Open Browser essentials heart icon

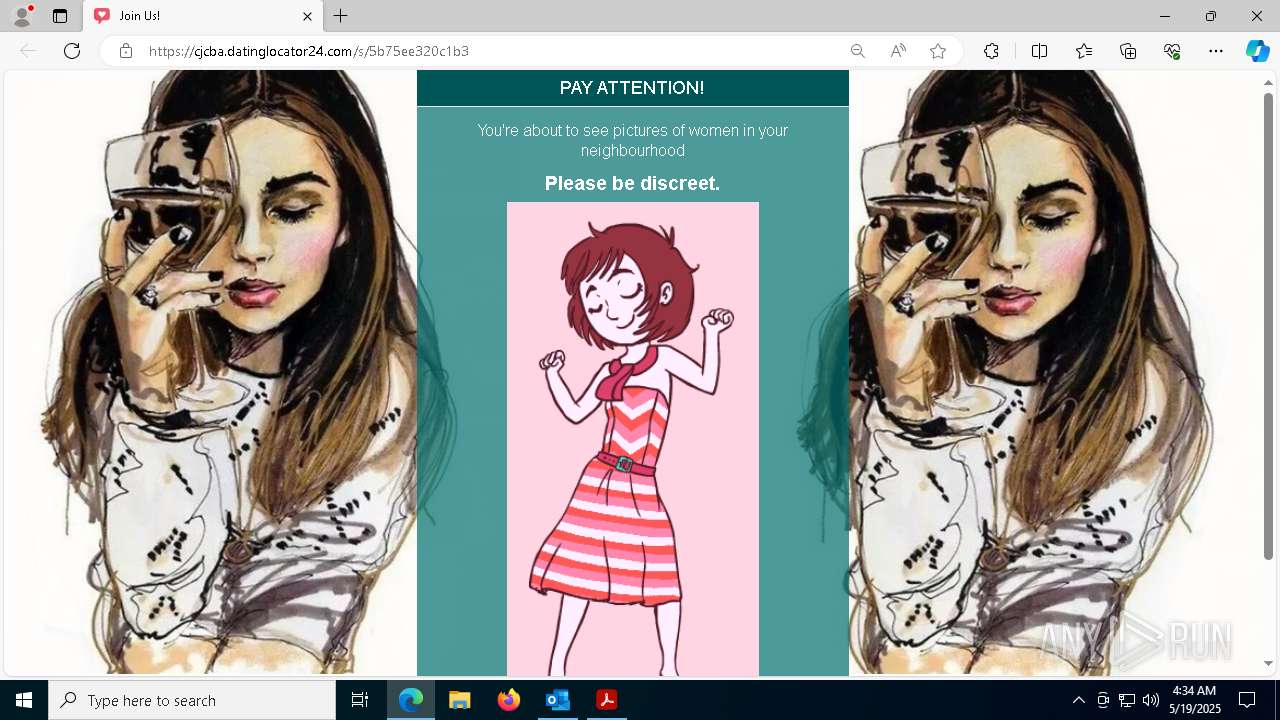(1172, 51)
